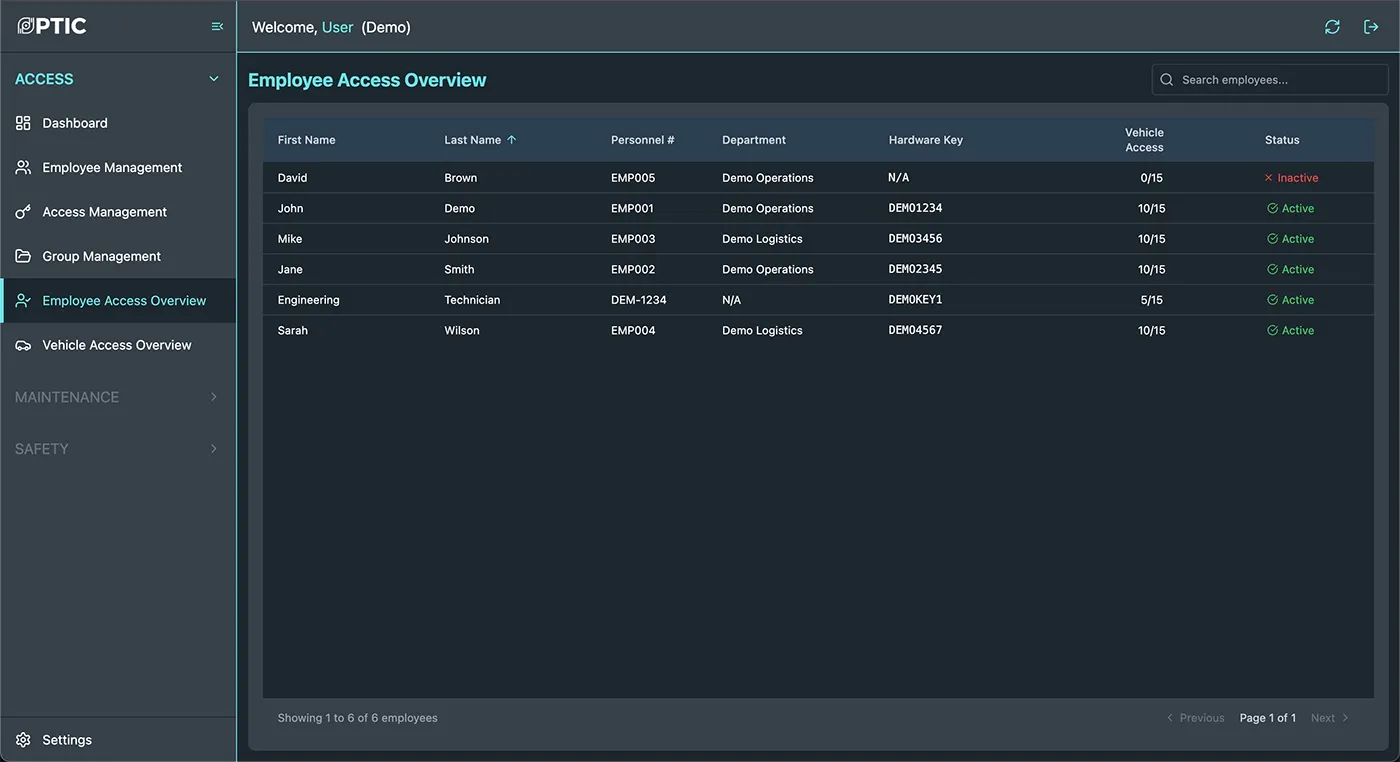1400x762 pixels.
Task: Expand the SAFETY section chevron
Action: coord(213,449)
